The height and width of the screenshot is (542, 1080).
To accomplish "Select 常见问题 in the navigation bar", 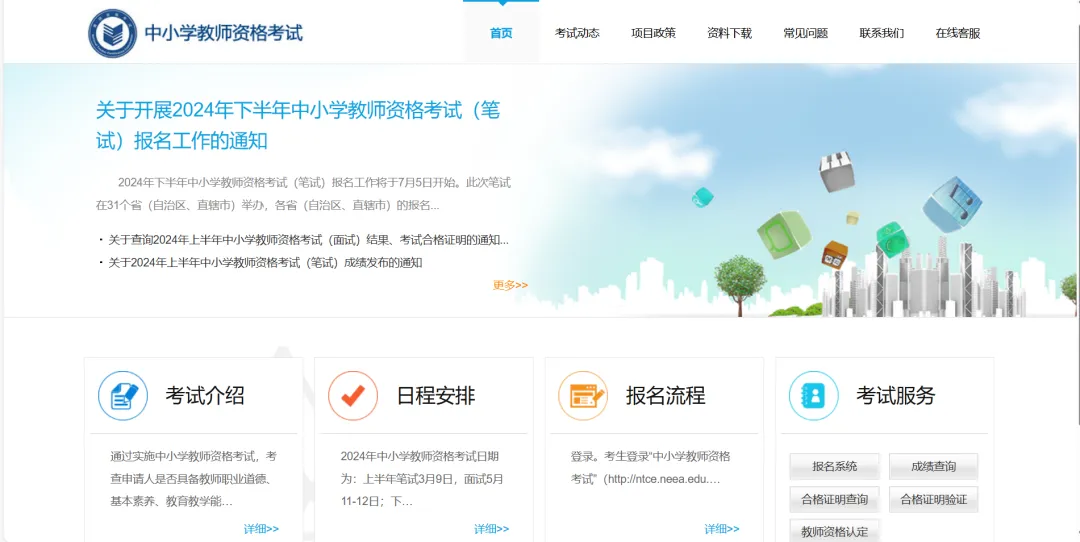I will pos(805,33).
